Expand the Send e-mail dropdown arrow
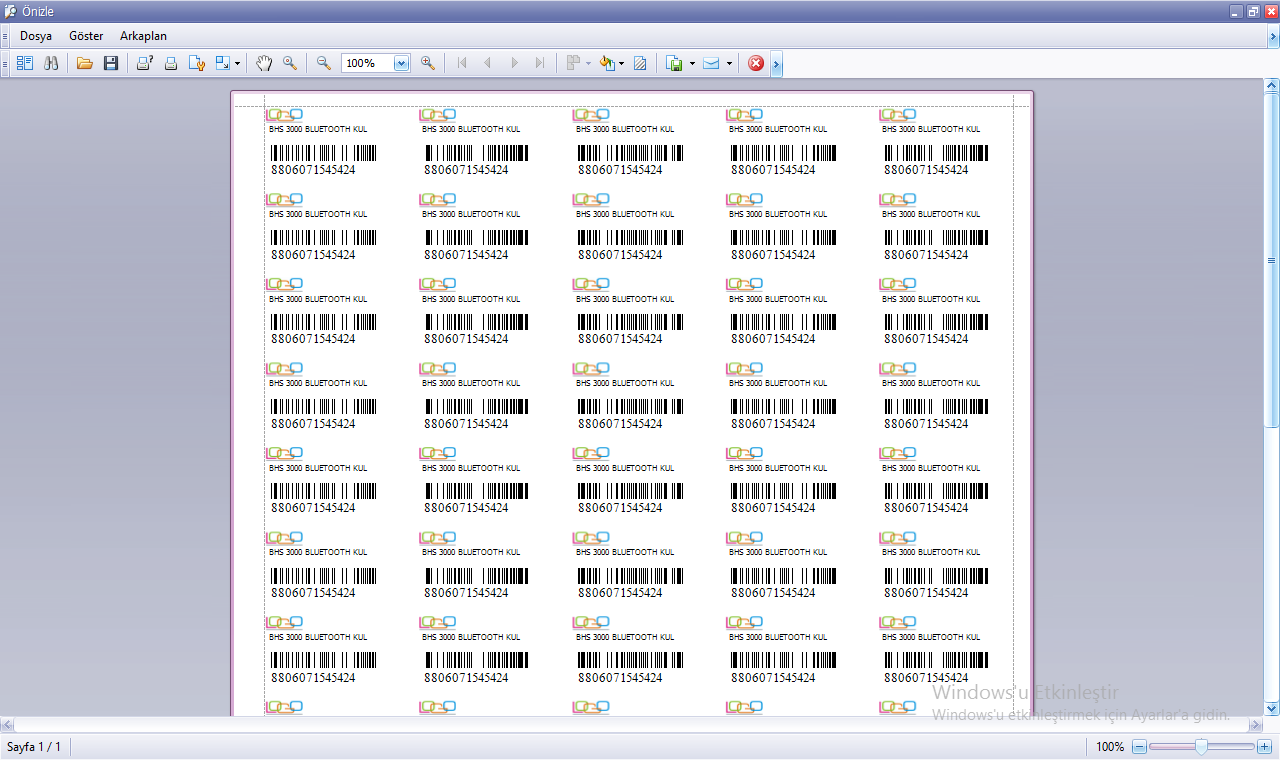 pyautogui.click(x=729, y=63)
